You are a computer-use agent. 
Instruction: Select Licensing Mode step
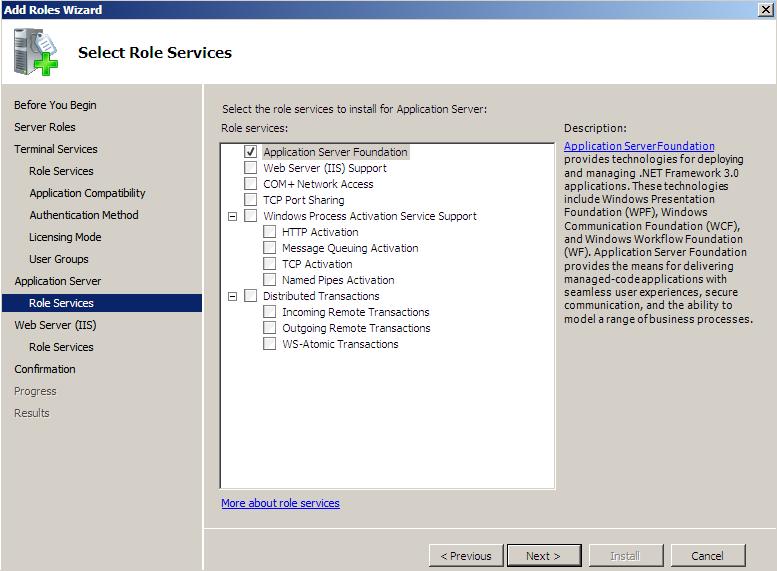(x=65, y=237)
